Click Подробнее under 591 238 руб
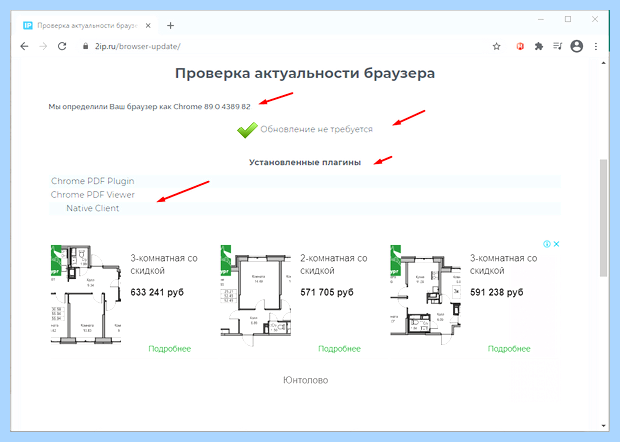 (x=509, y=349)
